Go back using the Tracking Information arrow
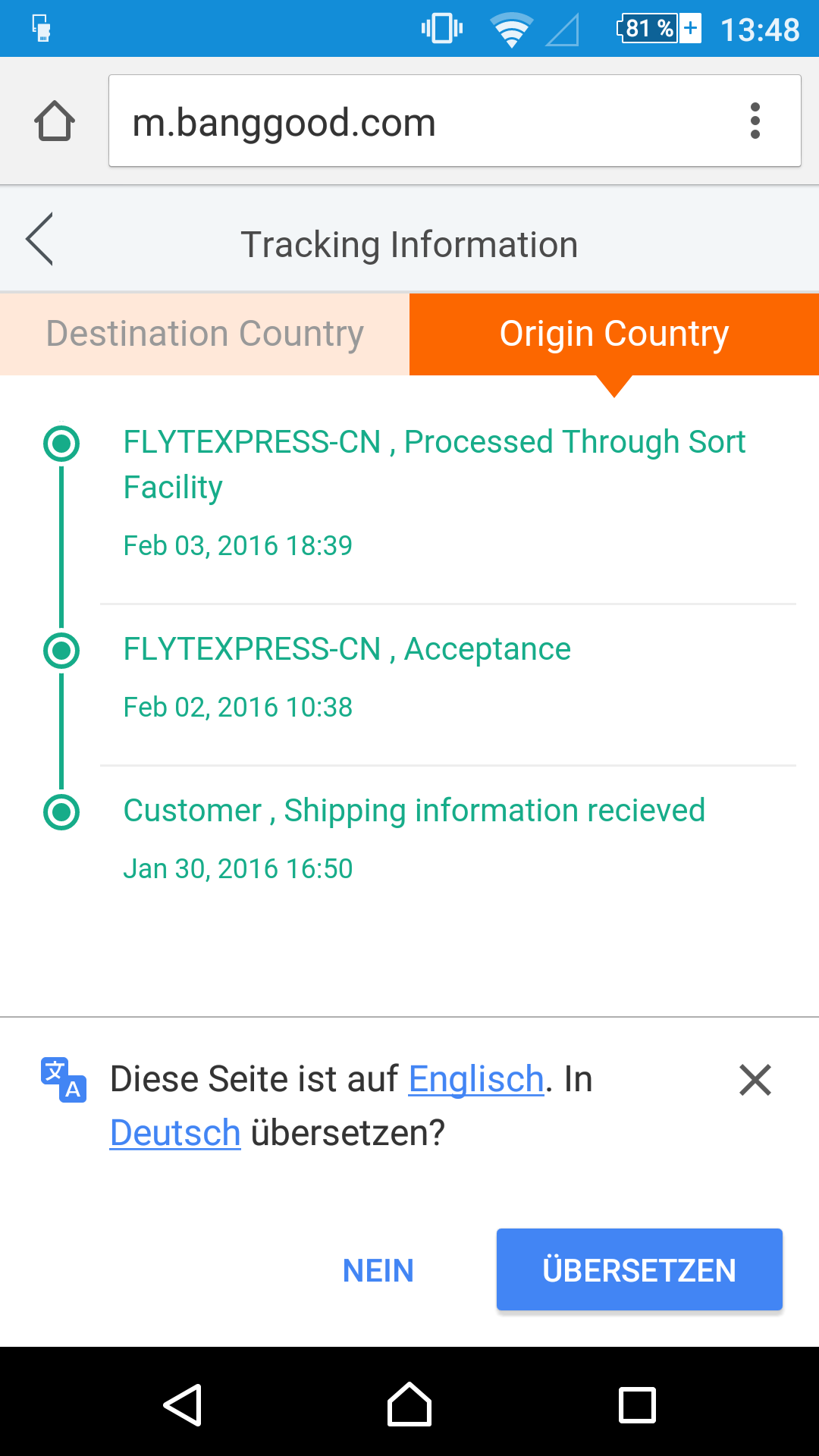 tap(40, 239)
